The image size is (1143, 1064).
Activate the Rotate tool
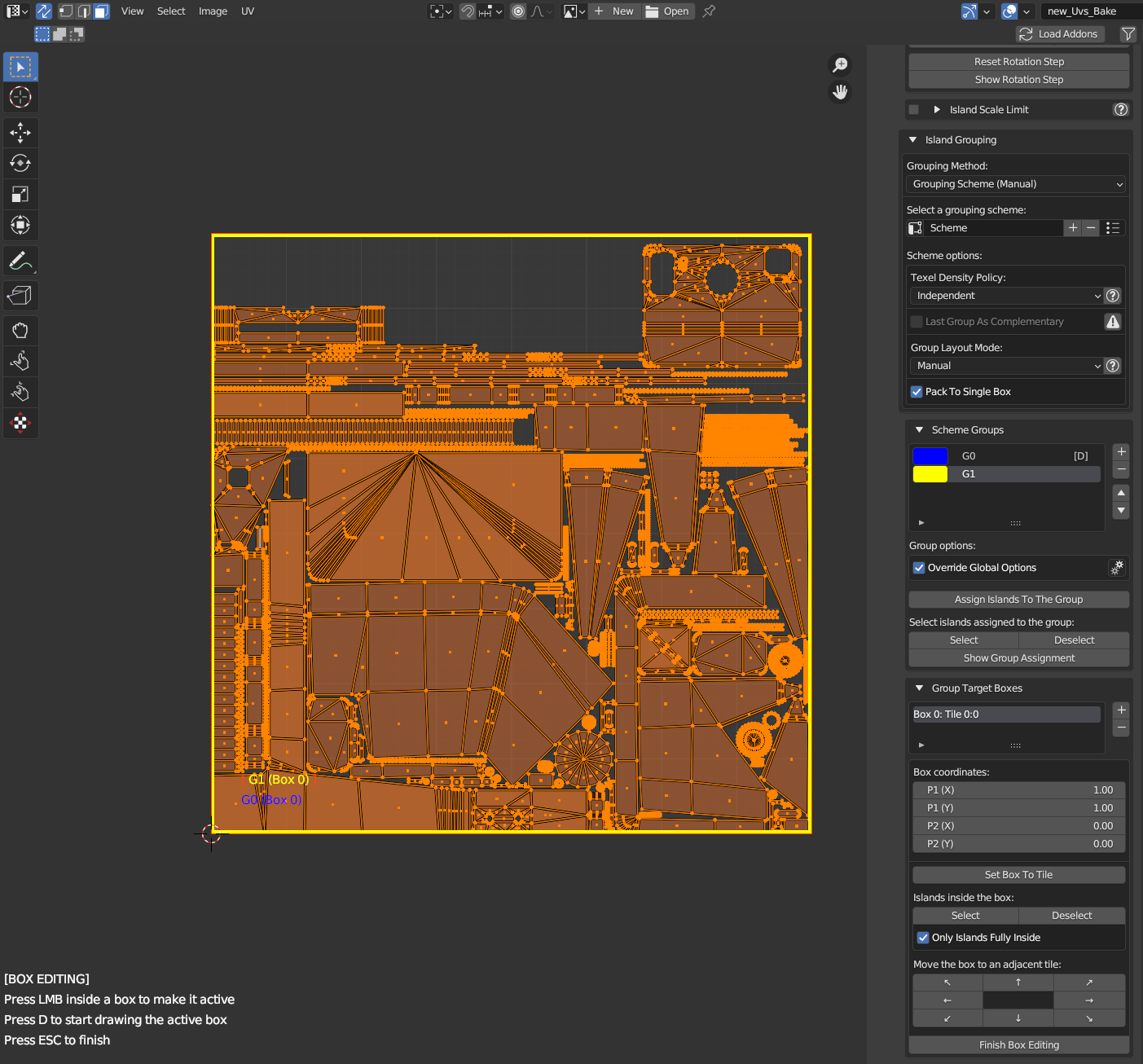pos(20,163)
